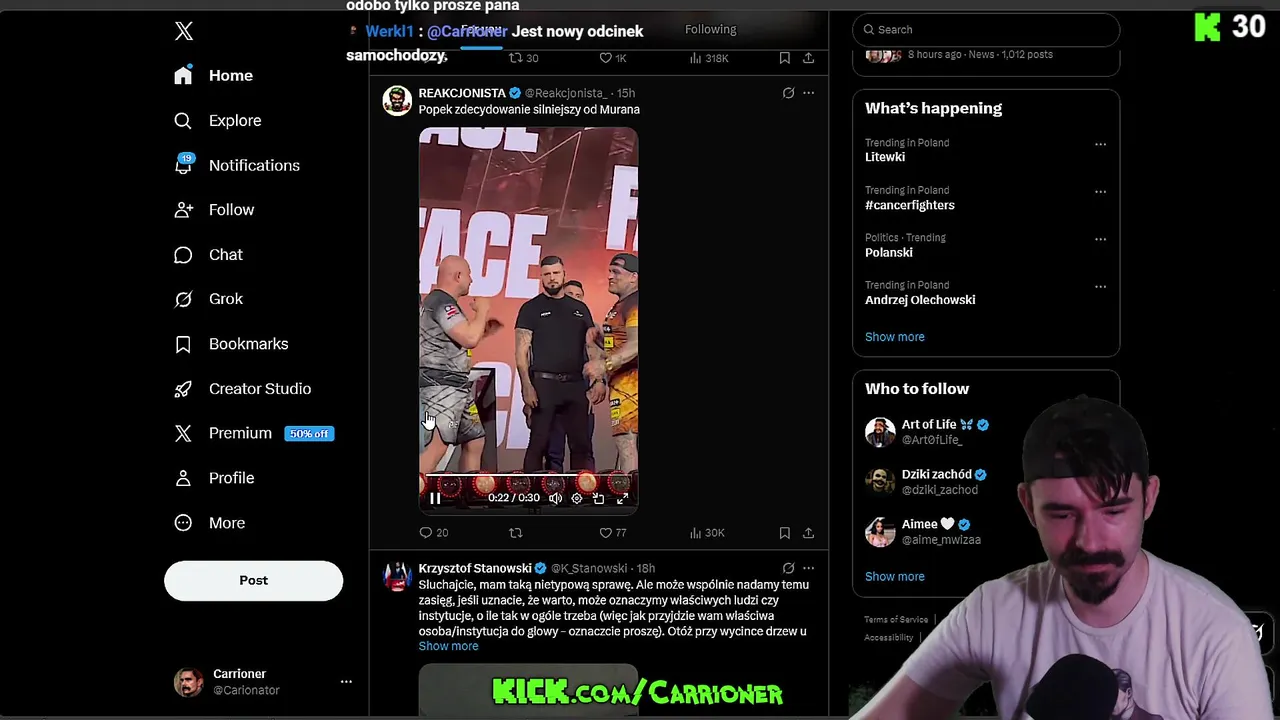Open Chat from the sidebar
Screen dimensions: 1280x720
208,255
